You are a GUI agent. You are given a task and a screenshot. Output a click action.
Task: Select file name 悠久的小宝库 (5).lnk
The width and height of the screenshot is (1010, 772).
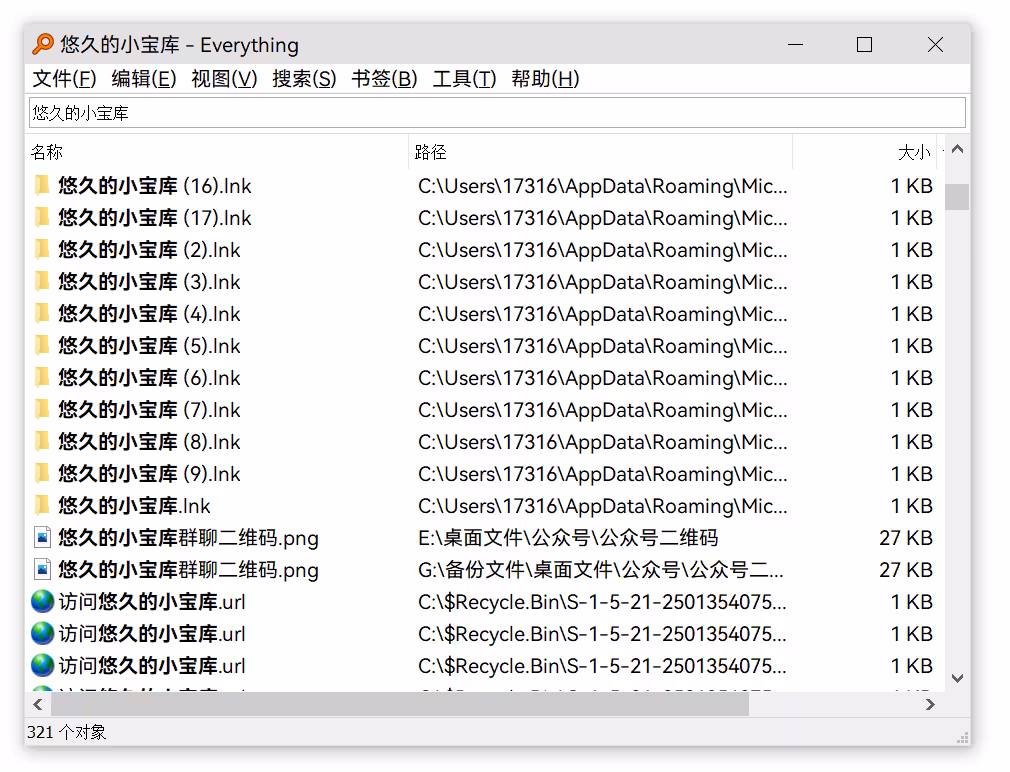[149, 346]
